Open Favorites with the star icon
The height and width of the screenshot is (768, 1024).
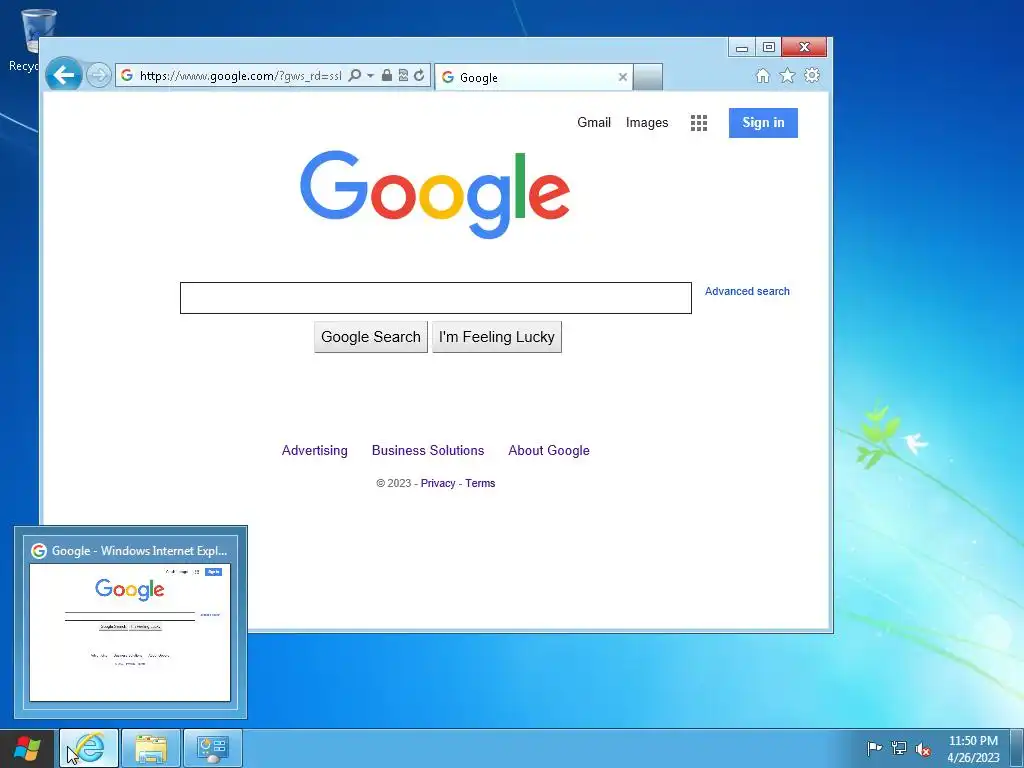coord(788,76)
